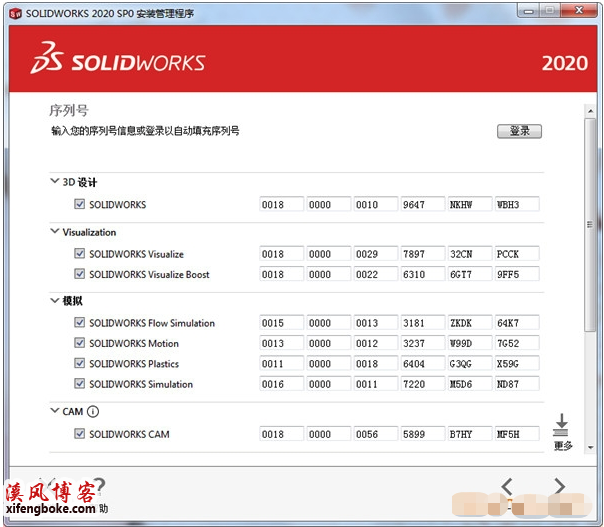Click Motion serial field containing W99D

coord(470,343)
